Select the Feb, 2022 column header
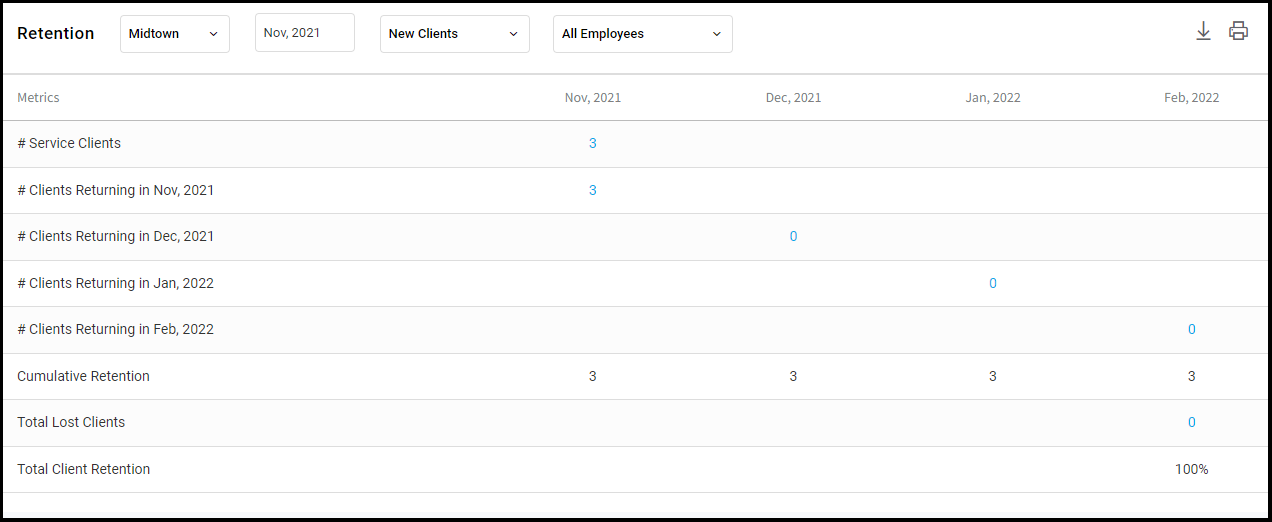The image size is (1272, 522). pos(1192,98)
